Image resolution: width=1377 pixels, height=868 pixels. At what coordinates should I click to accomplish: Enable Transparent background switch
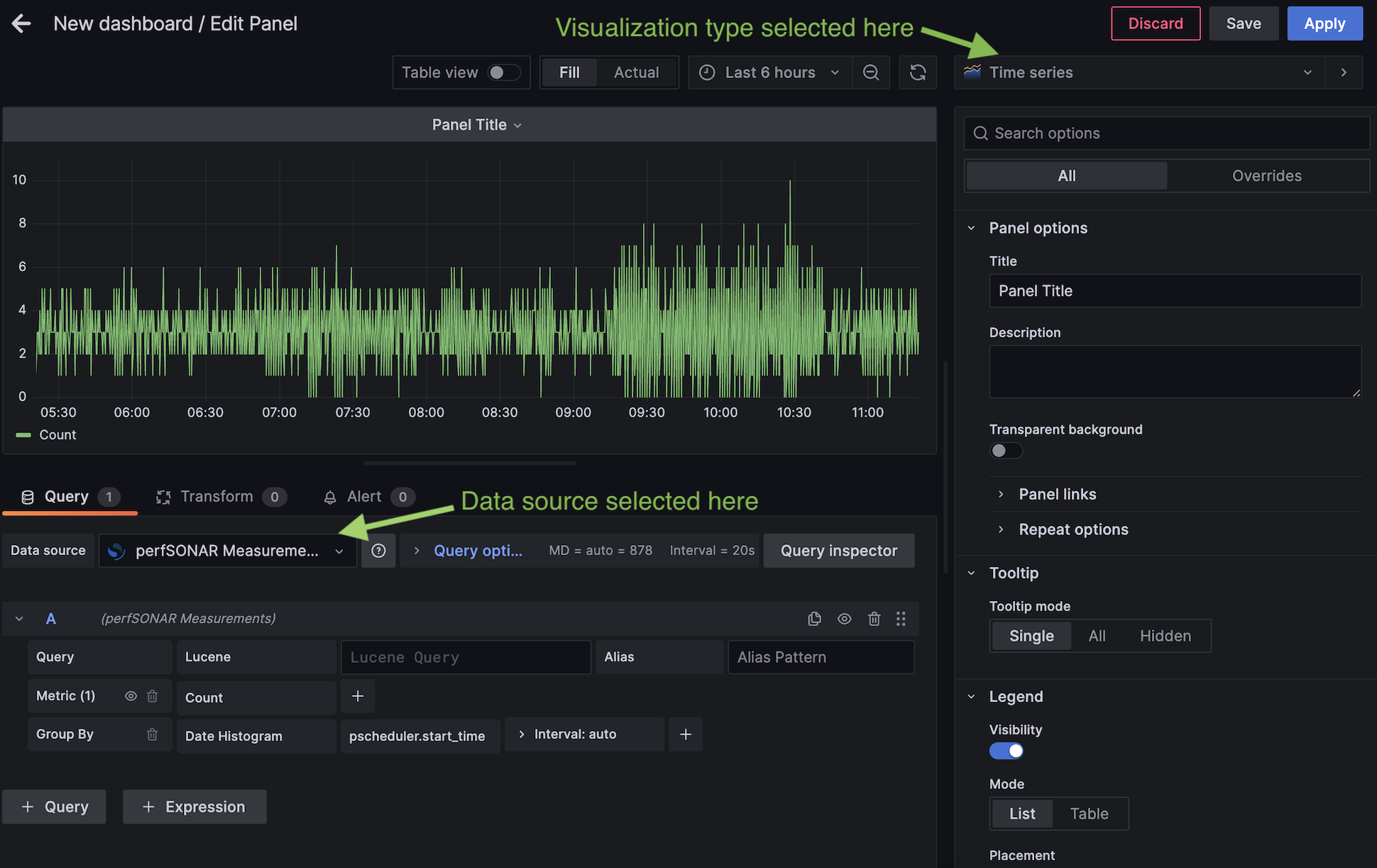point(1006,451)
